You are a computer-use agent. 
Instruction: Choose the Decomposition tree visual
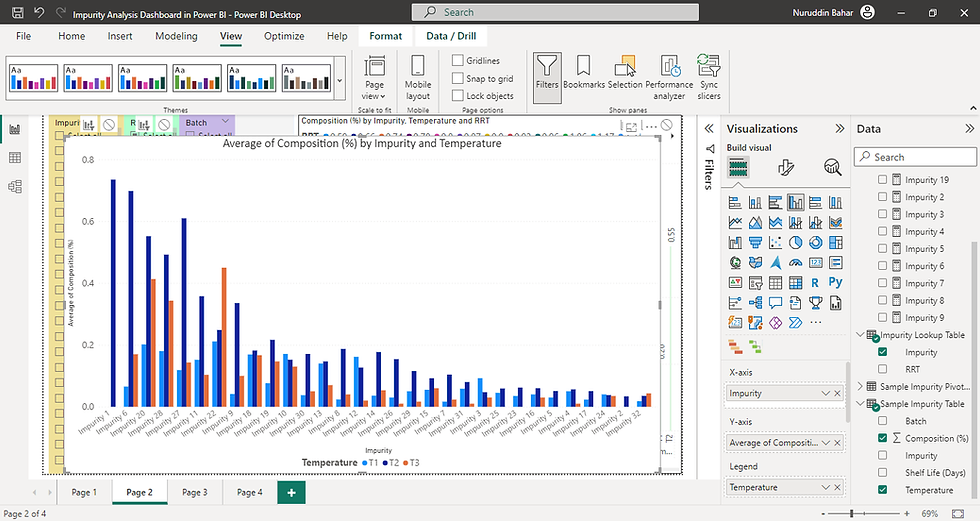[x=756, y=303]
